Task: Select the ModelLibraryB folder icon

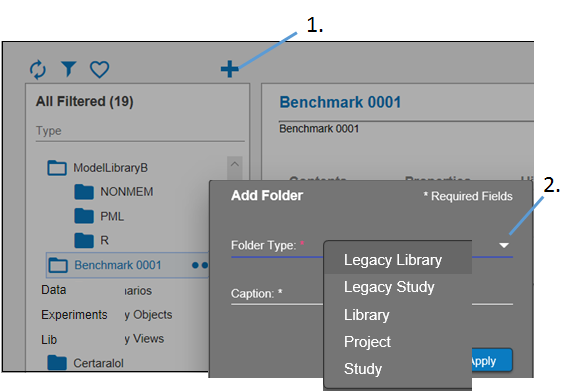Action: 57,168
